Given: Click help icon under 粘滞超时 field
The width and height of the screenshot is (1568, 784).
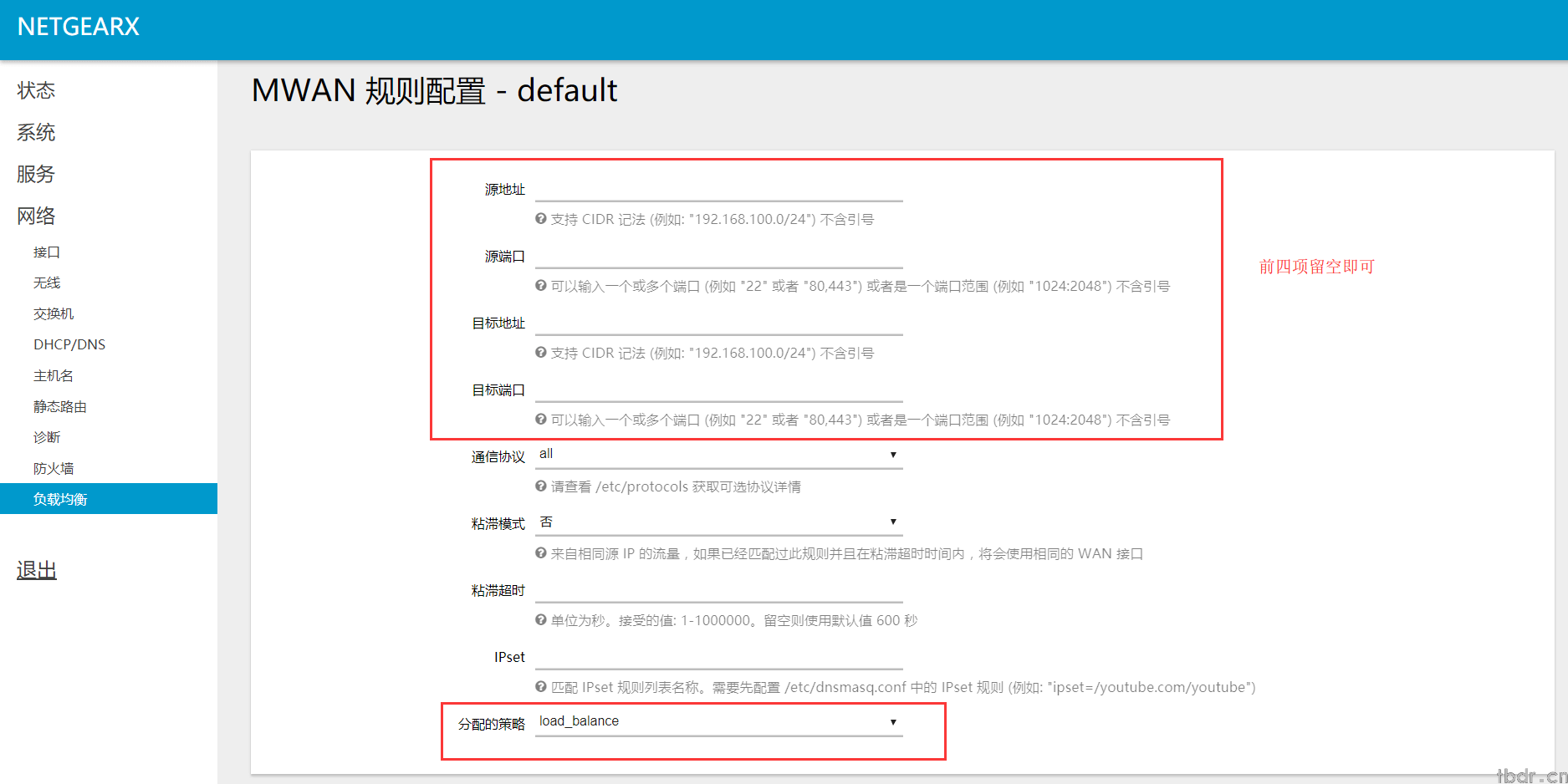Looking at the screenshot, I should [541, 620].
